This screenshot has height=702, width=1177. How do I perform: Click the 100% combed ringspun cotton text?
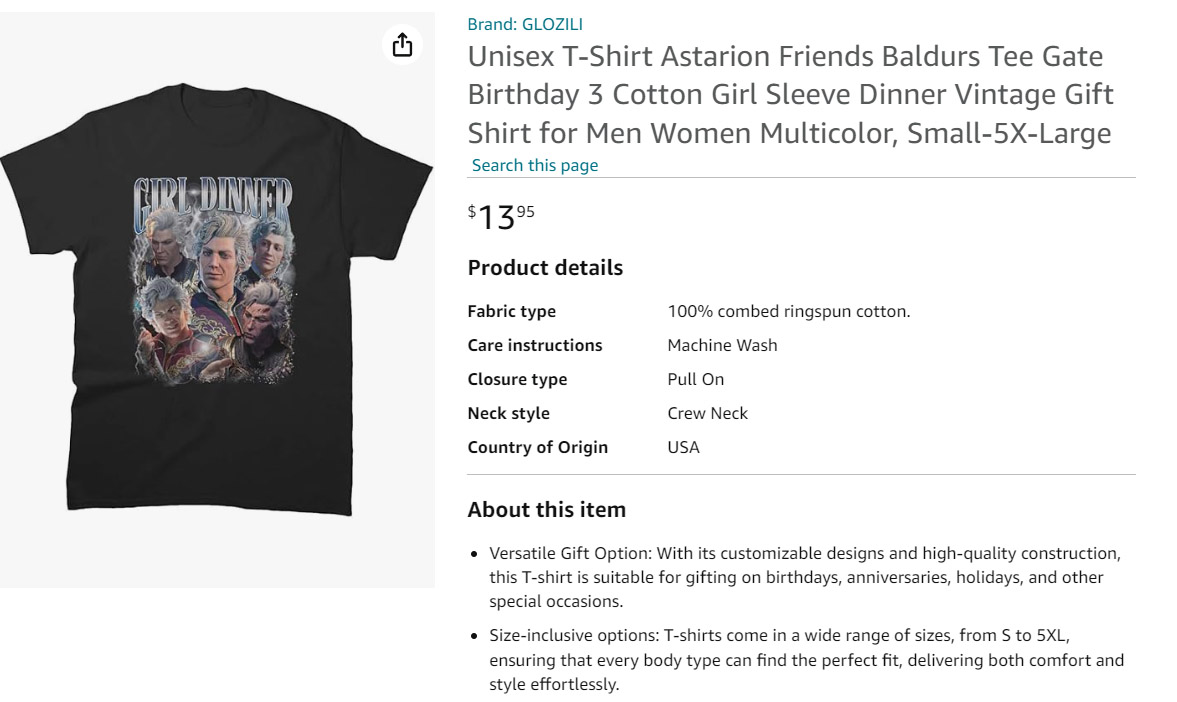[x=788, y=311]
